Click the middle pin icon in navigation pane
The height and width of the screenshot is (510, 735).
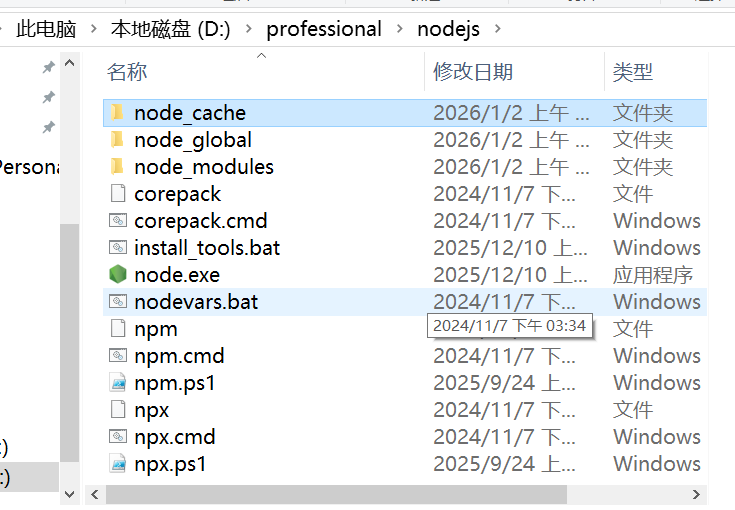(48, 98)
